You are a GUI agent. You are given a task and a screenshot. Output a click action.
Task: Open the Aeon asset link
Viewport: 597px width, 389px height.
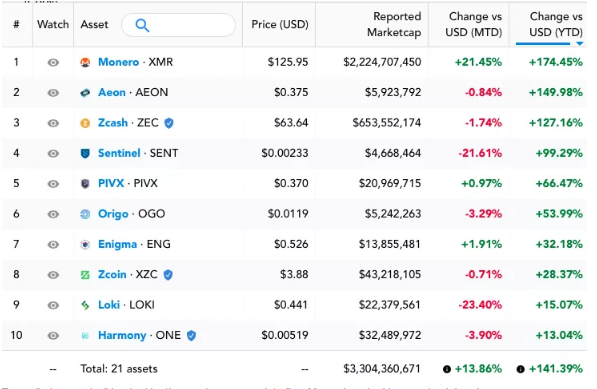[112, 92]
